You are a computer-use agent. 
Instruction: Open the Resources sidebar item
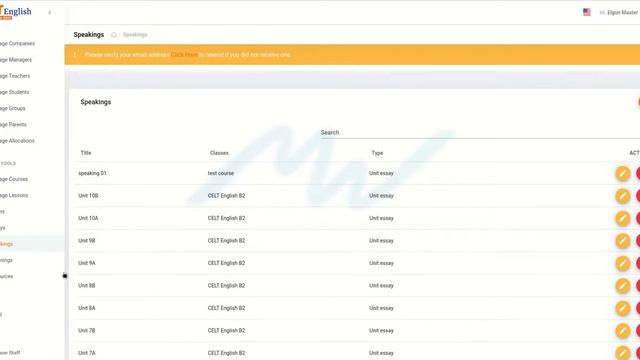(x=7, y=276)
